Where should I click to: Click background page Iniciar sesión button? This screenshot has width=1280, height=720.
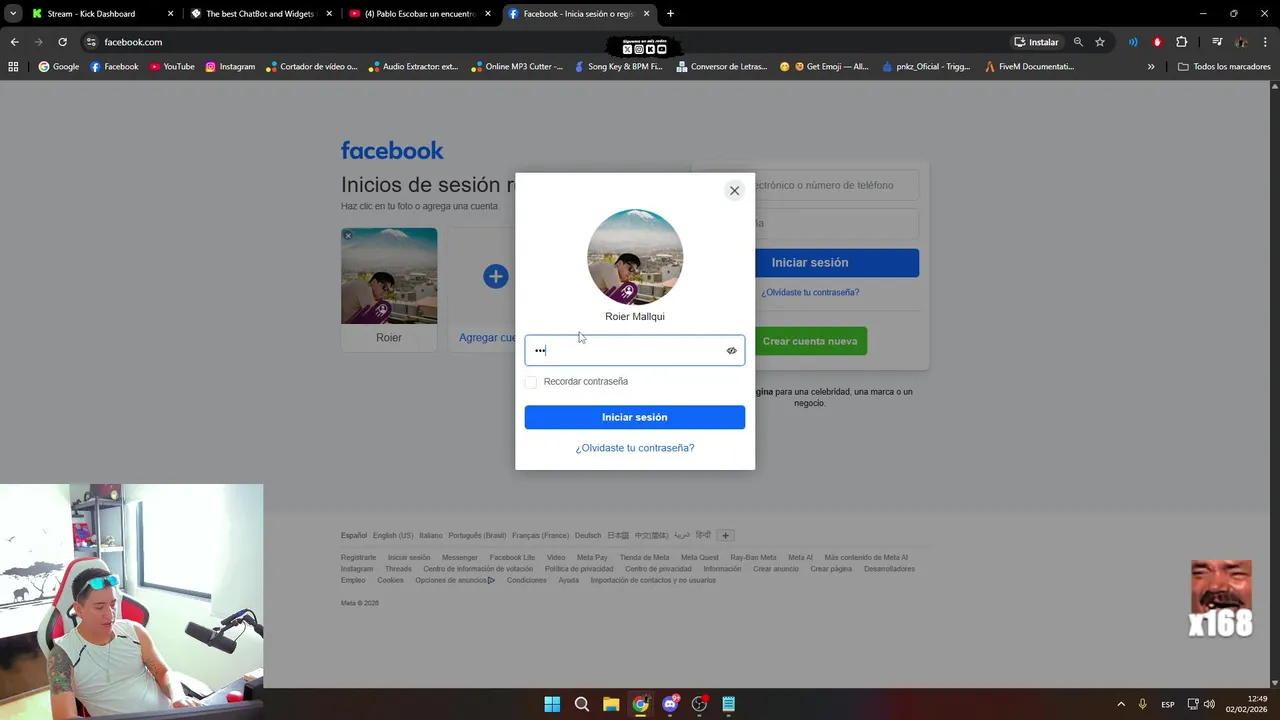click(x=810, y=263)
